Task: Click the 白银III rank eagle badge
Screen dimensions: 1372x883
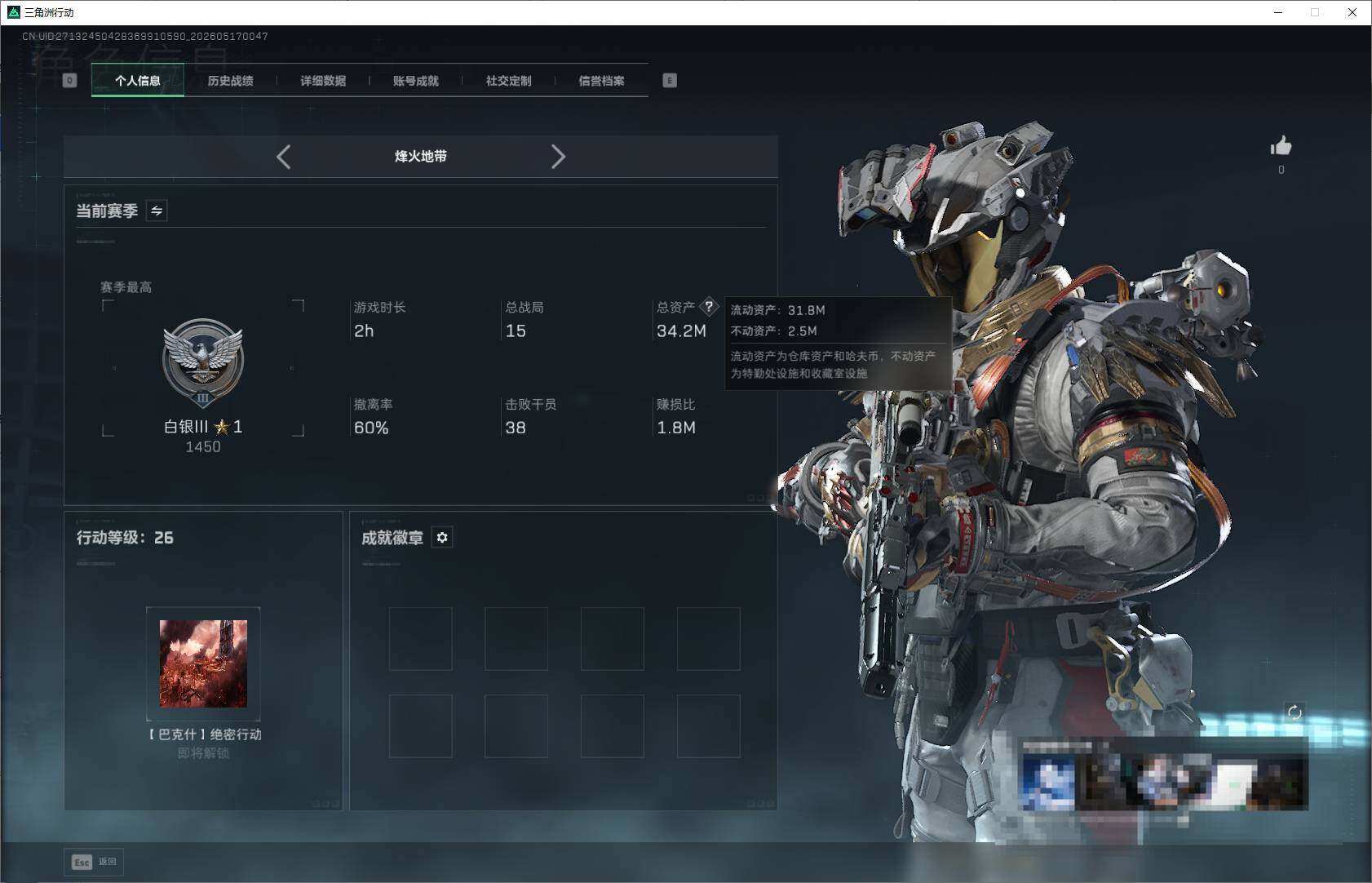Action: point(203,362)
